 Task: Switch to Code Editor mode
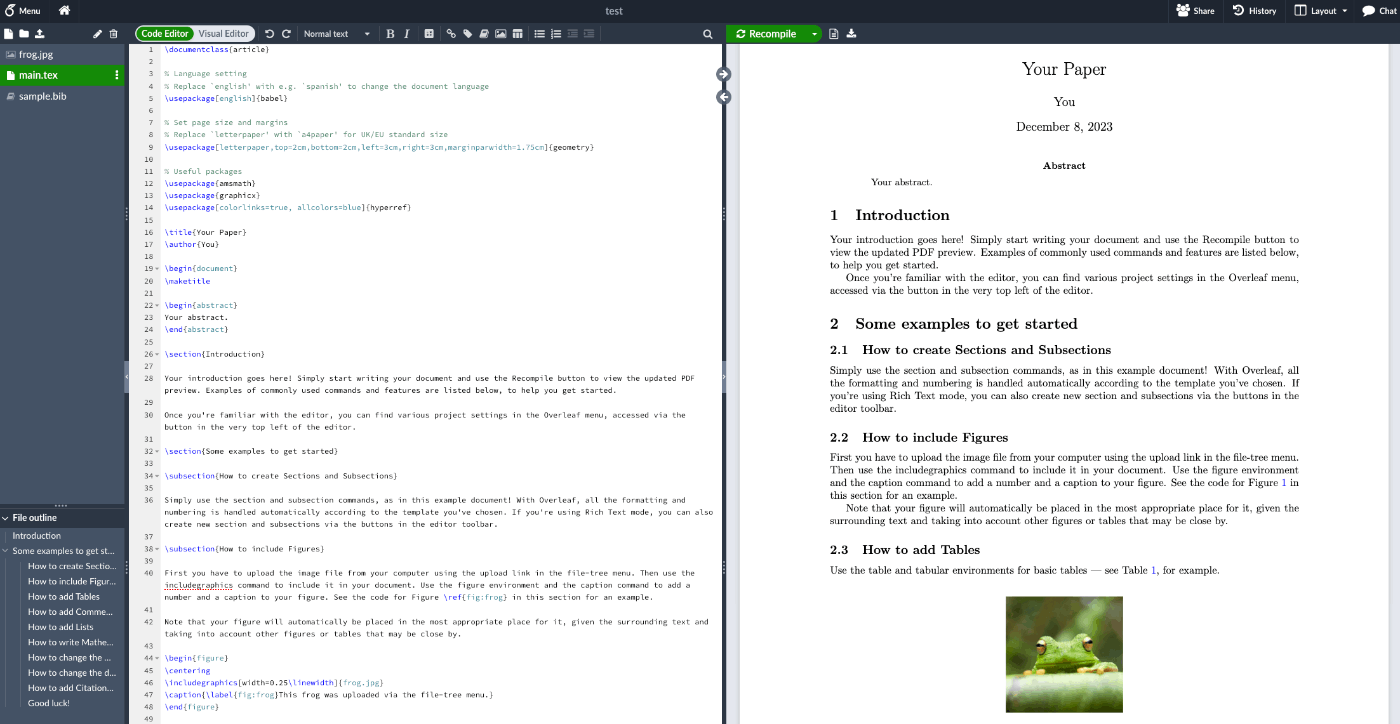coord(165,34)
